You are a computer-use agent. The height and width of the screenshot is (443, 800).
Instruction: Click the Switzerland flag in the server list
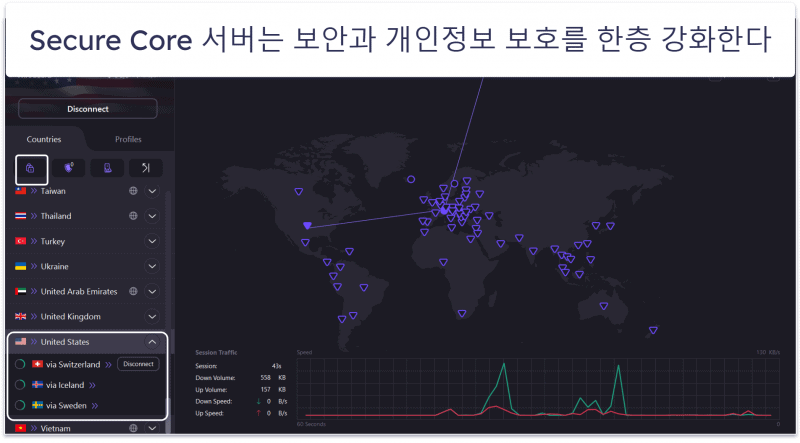click(37, 364)
